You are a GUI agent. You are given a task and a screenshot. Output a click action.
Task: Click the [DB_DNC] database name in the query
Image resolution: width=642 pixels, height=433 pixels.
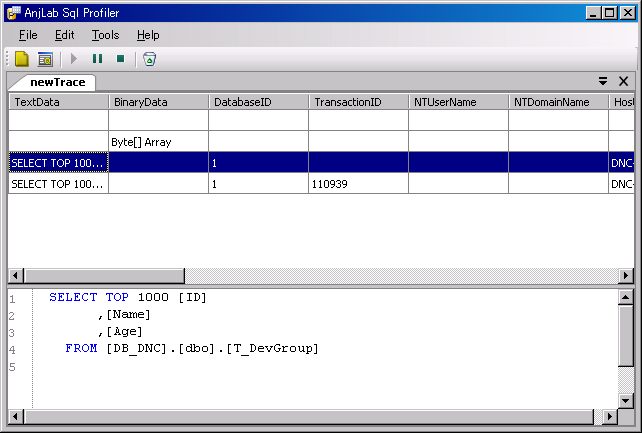[x=136, y=348]
